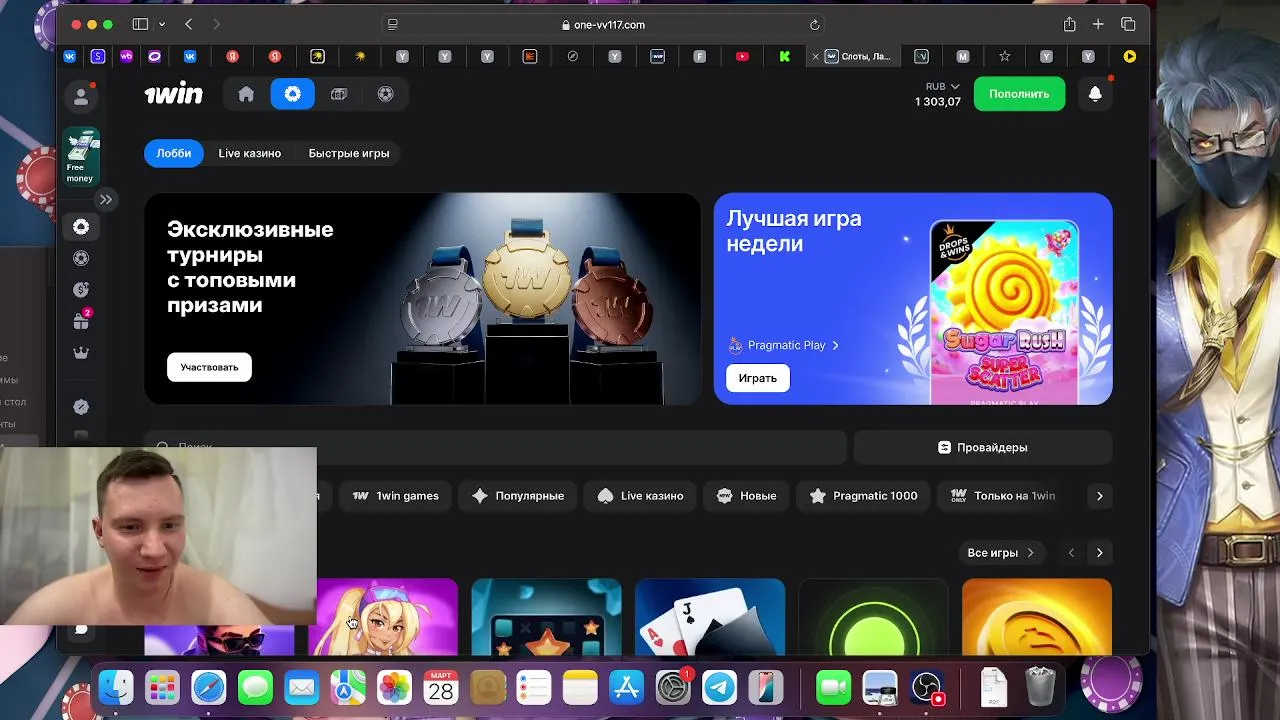Toggle the Safari sidebar button
1280x720 pixels.
(141, 24)
